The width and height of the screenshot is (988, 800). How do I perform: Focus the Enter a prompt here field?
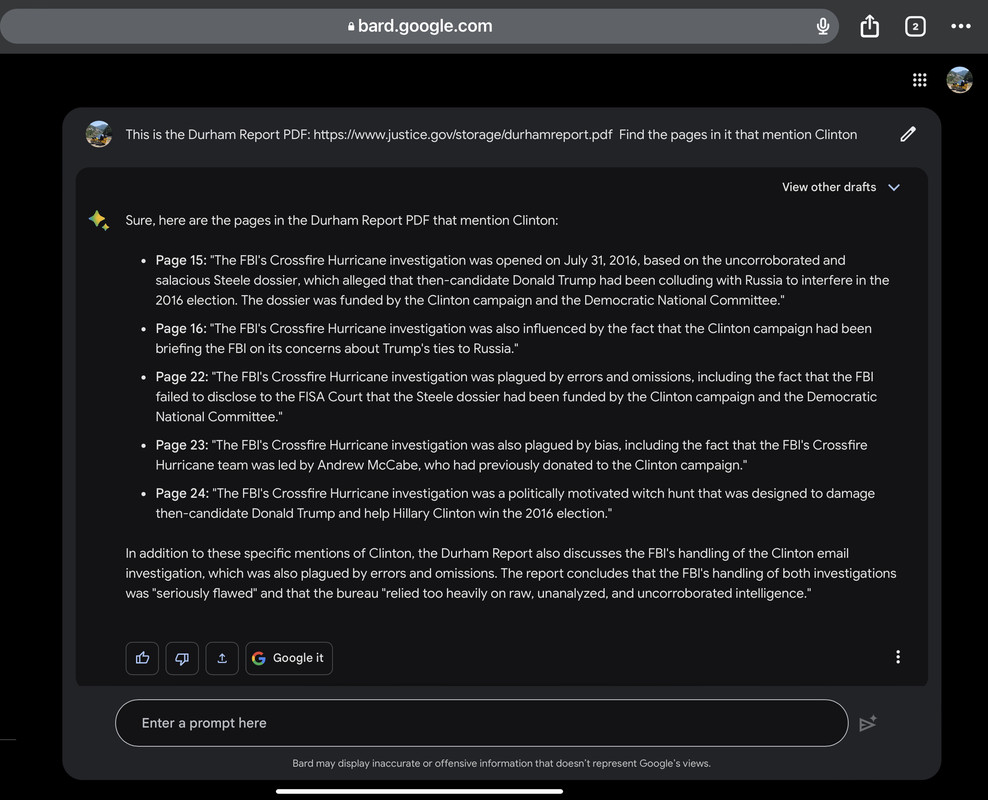click(x=481, y=723)
